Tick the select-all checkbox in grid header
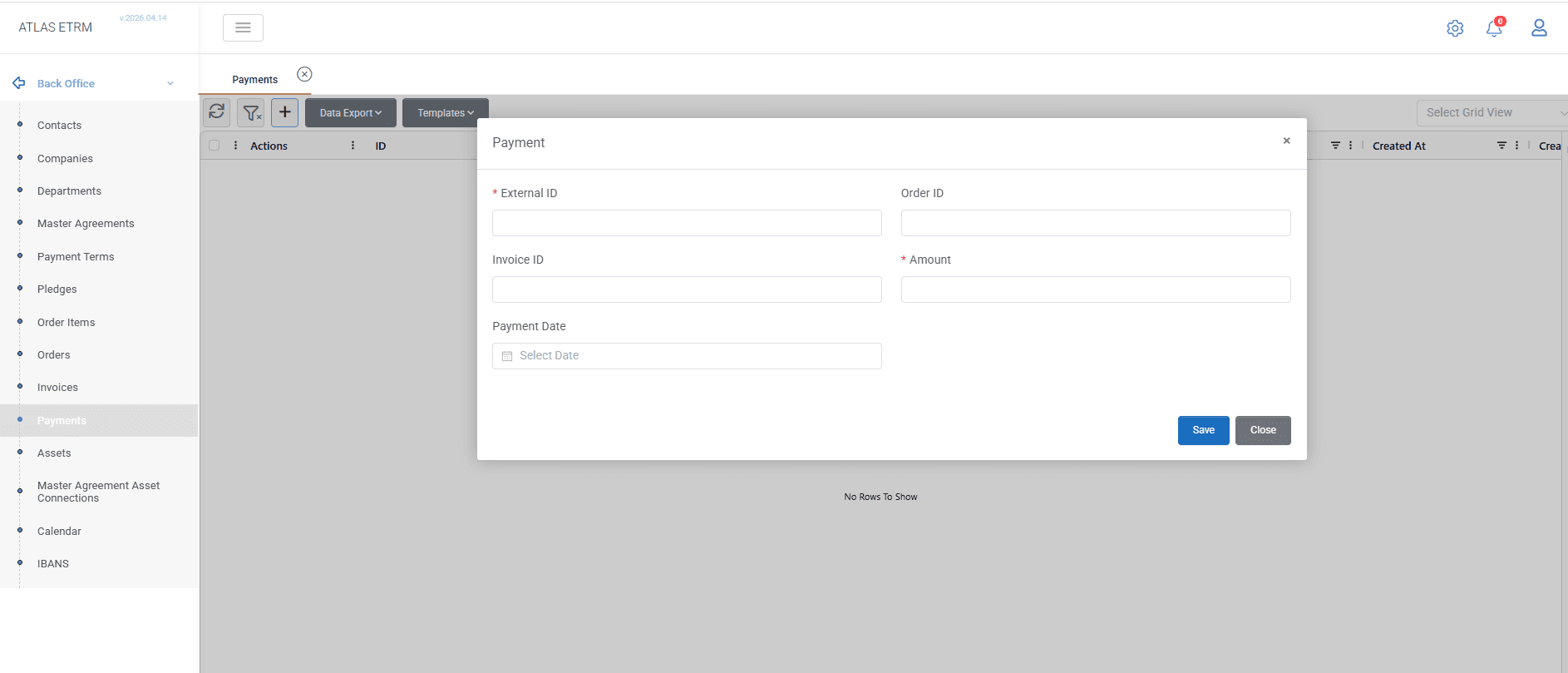1568x673 pixels. point(214,146)
